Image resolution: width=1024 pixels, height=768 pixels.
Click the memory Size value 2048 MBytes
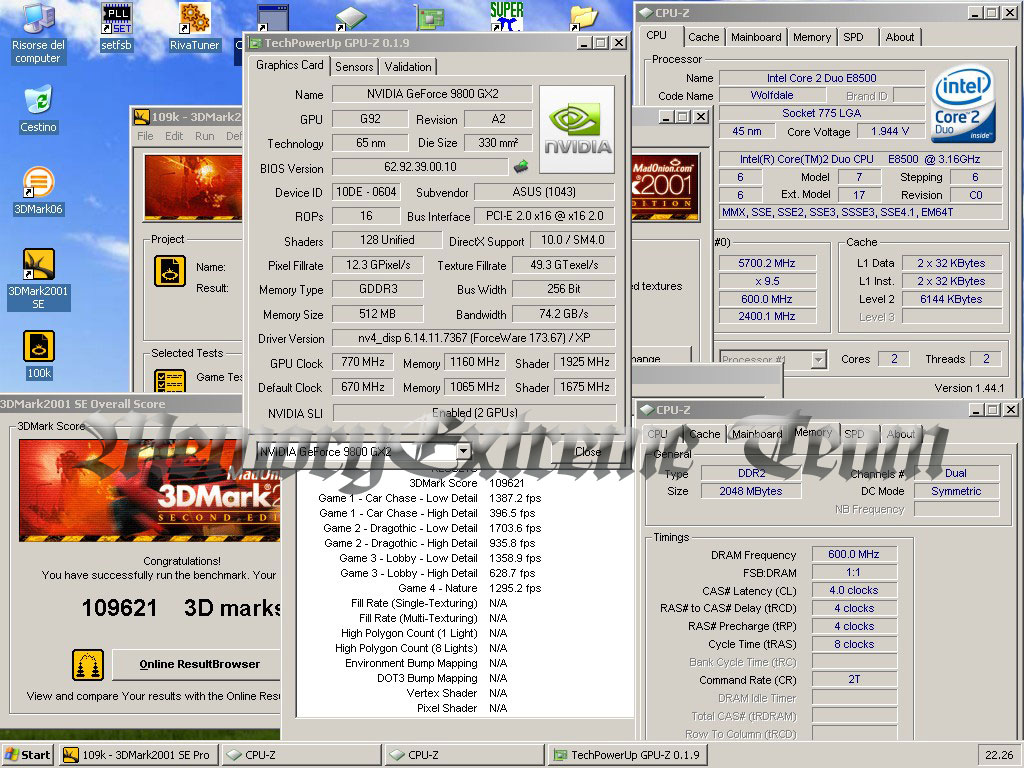pyautogui.click(x=751, y=491)
